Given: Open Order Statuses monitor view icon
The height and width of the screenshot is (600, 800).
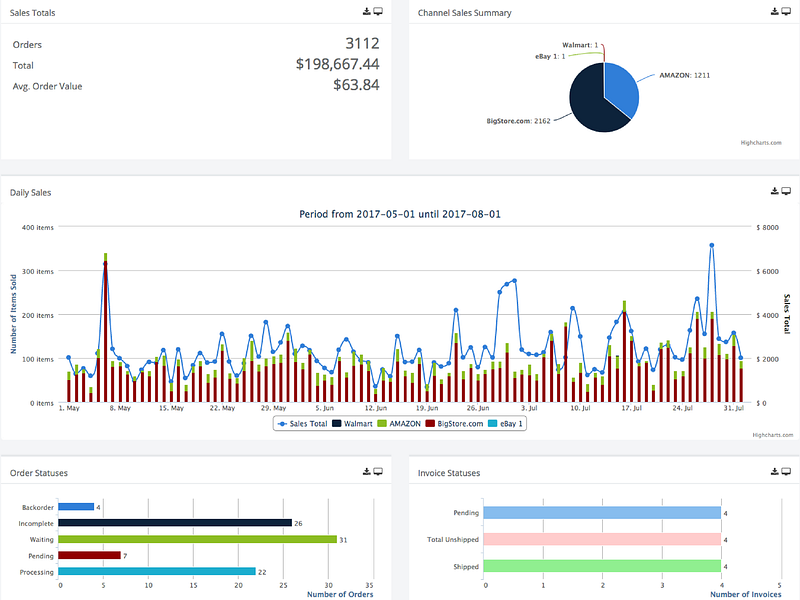Looking at the screenshot, I should click(x=378, y=471).
